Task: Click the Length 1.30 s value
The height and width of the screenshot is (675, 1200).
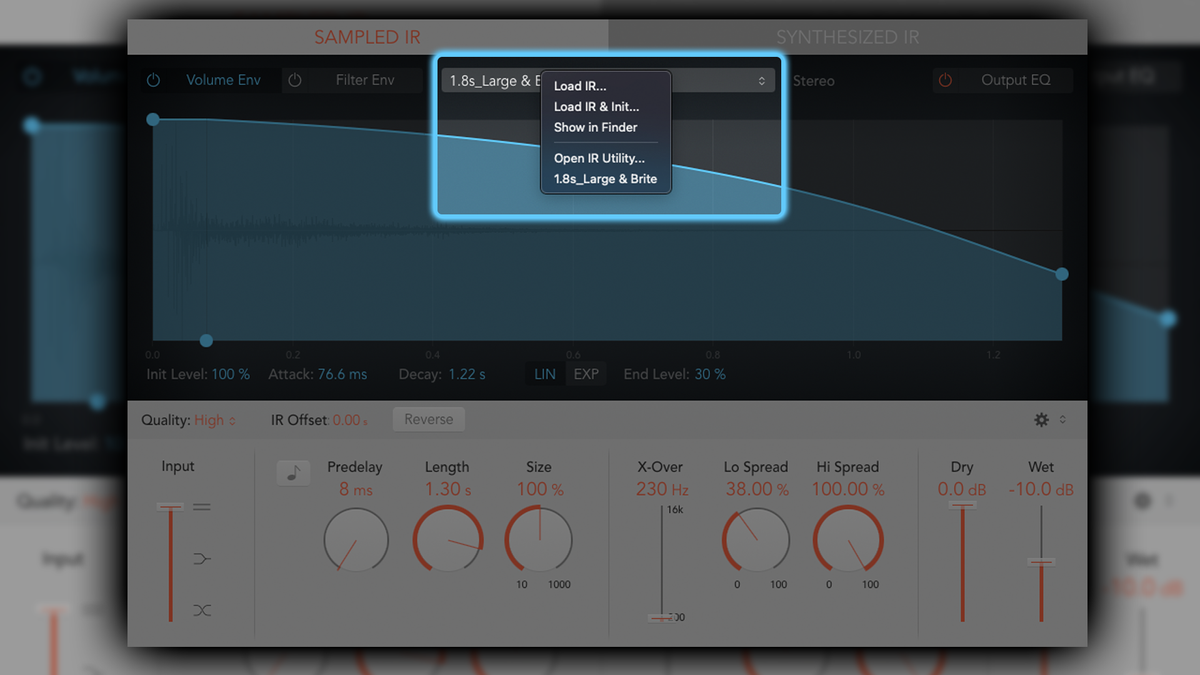Action: click(x=447, y=489)
